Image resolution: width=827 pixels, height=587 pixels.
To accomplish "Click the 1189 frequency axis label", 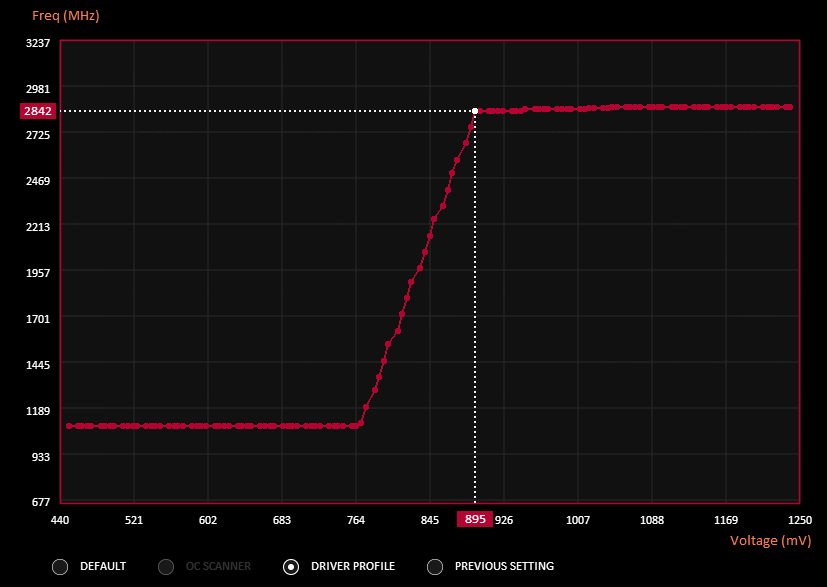I will [39, 410].
